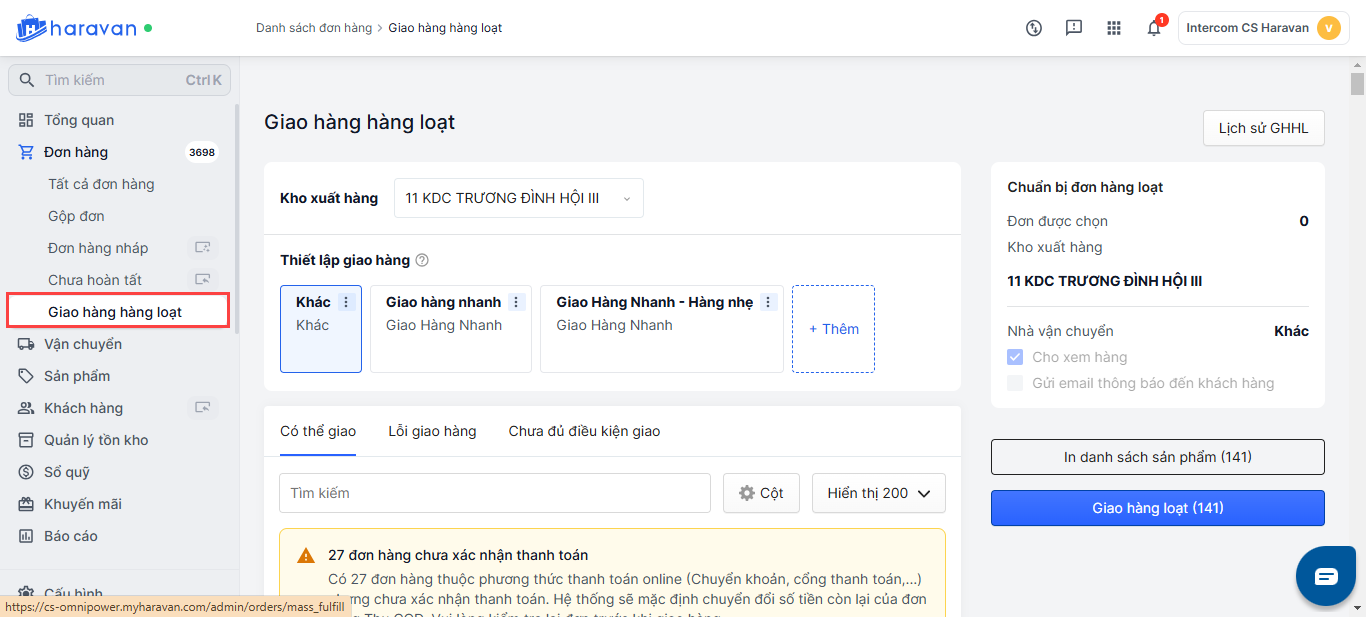This screenshot has width=1366, height=617.
Task: Toggle the Cho xem hàng checkbox
Action: click(1015, 357)
